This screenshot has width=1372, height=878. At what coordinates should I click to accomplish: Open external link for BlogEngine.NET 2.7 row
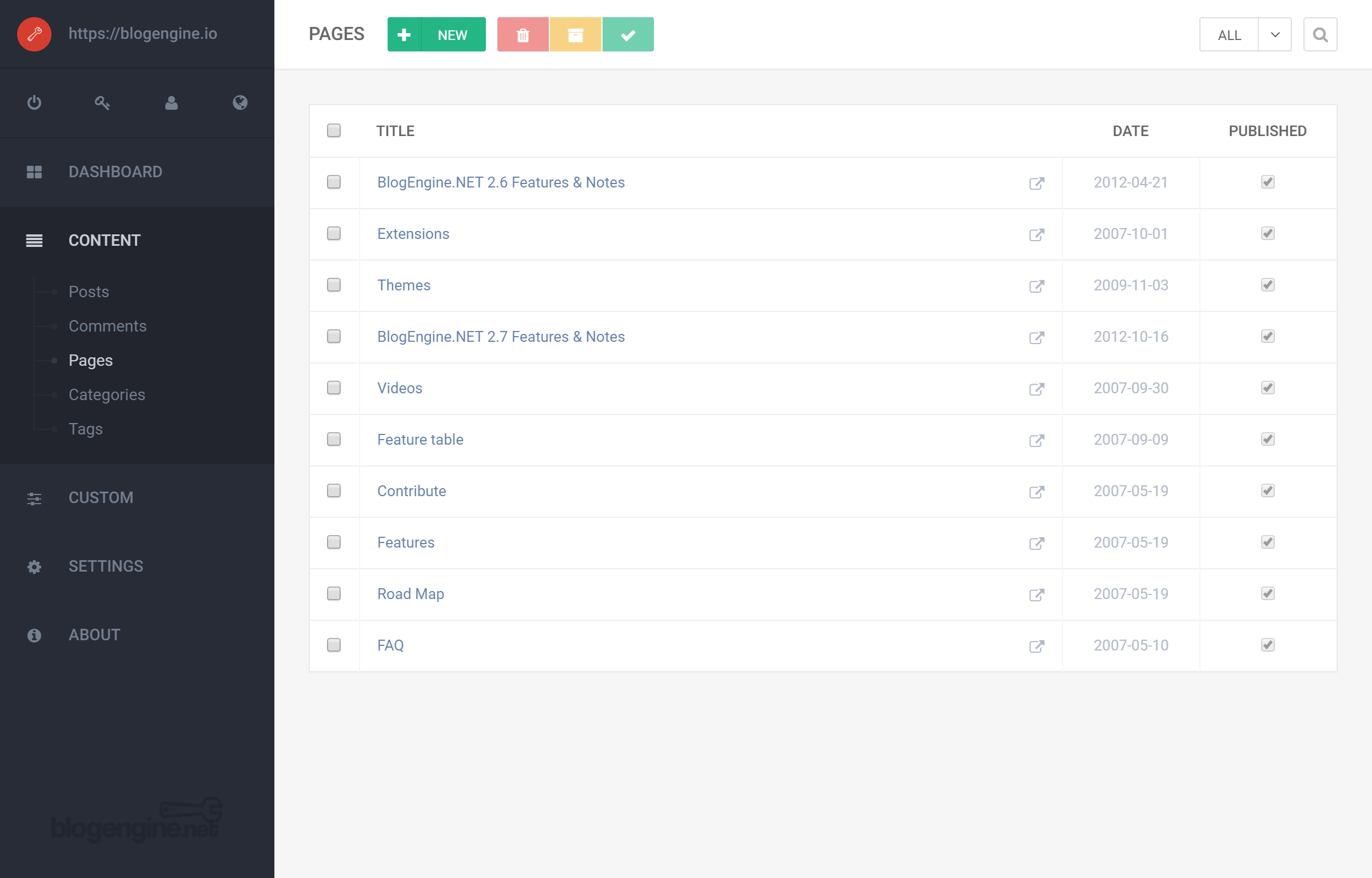pyautogui.click(x=1037, y=337)
